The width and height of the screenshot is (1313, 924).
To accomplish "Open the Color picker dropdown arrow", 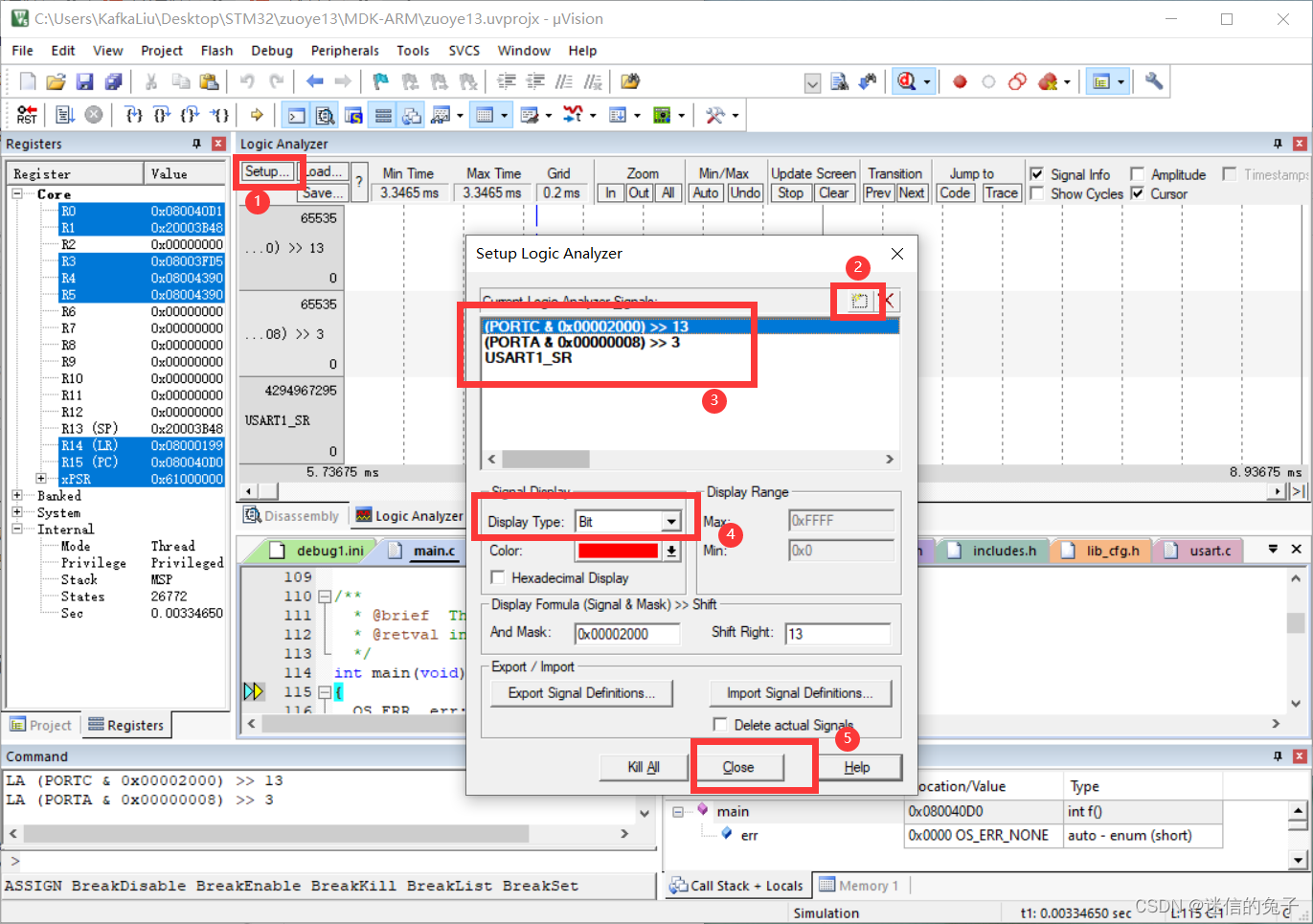I will [x=671, y=551].
